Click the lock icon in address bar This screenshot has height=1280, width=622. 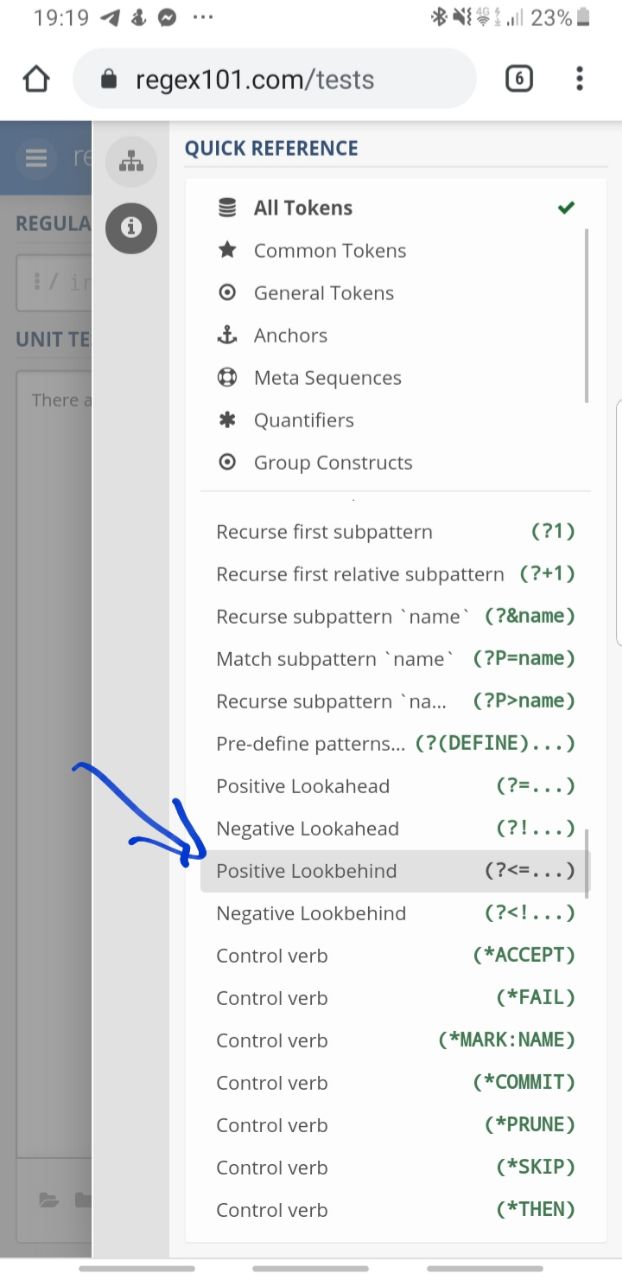[110, 79]
